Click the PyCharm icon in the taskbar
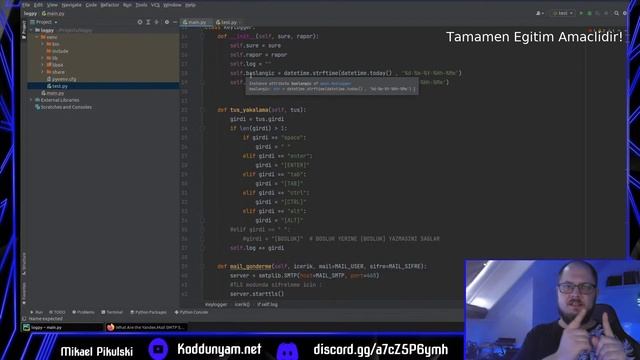Screen dimensions: 640x360 click(27, 327)
